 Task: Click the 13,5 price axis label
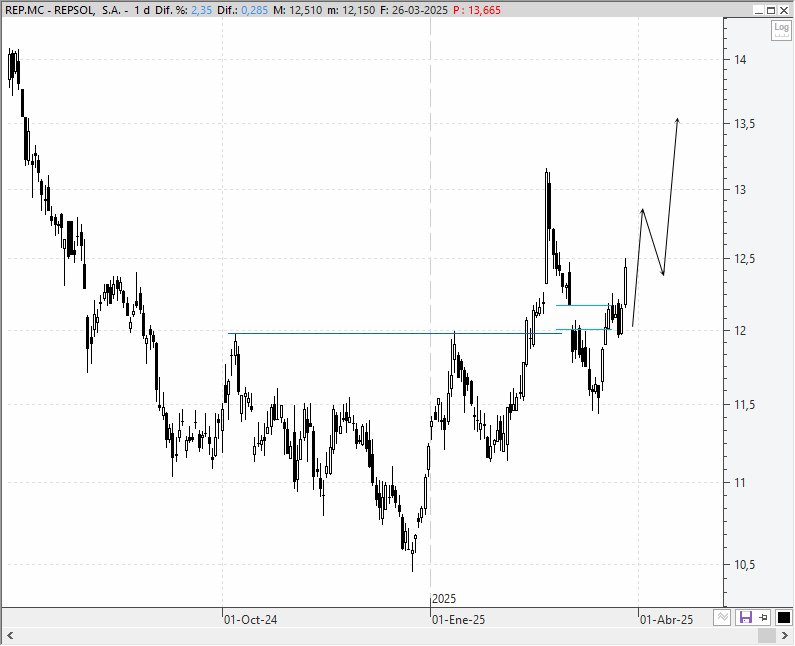744,124
